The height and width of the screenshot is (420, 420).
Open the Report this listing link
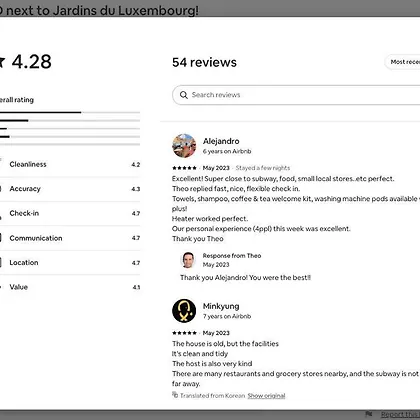[400, 414]
